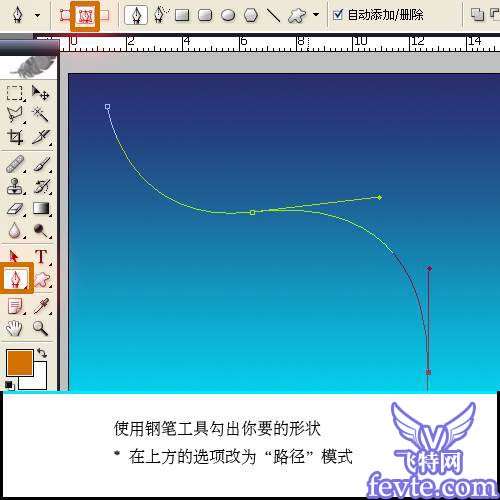Select the Eyedropper tool
The width and height of the screenshot is (500, 500).
click(42, 306)
